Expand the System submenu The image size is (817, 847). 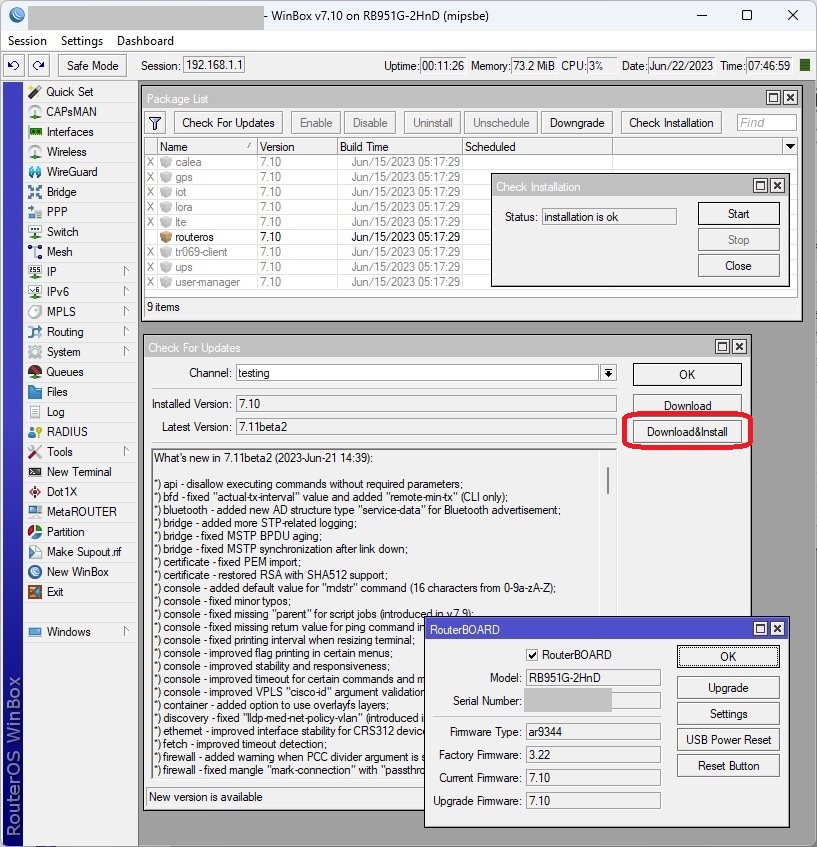[126, 351]
